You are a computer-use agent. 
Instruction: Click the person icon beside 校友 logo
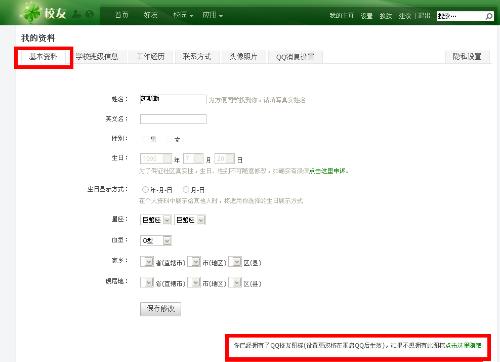click(x=77, y=14)
